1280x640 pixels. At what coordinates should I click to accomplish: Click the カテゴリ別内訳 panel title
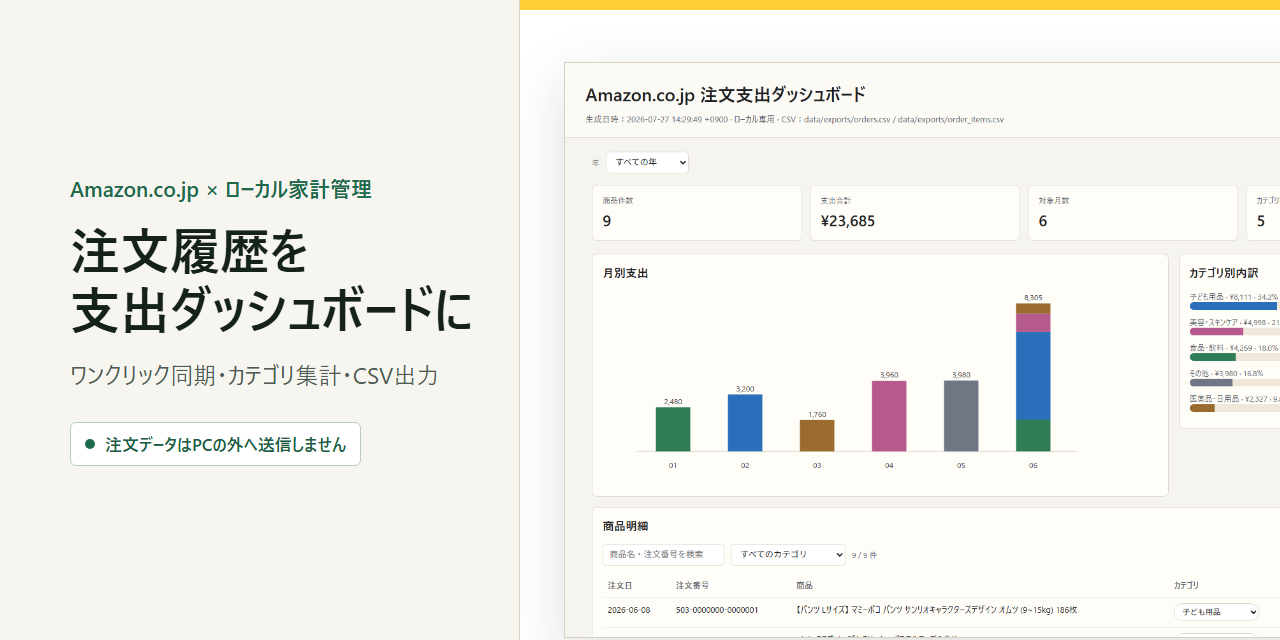click(1223, 272)
